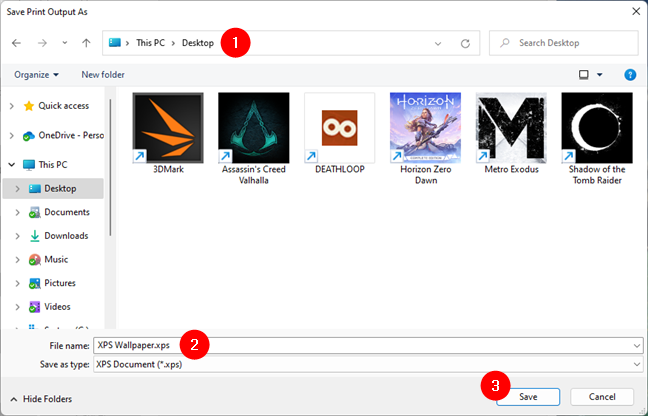Click Hide Folders
The image size is (648, 416).
click(x=40, y=399)
